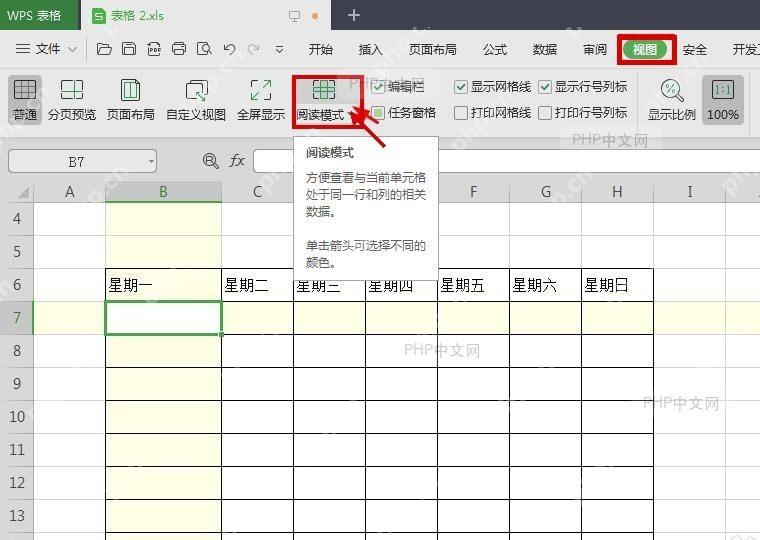Select column G header
The image size is (760, 540).
coord(546,192)
